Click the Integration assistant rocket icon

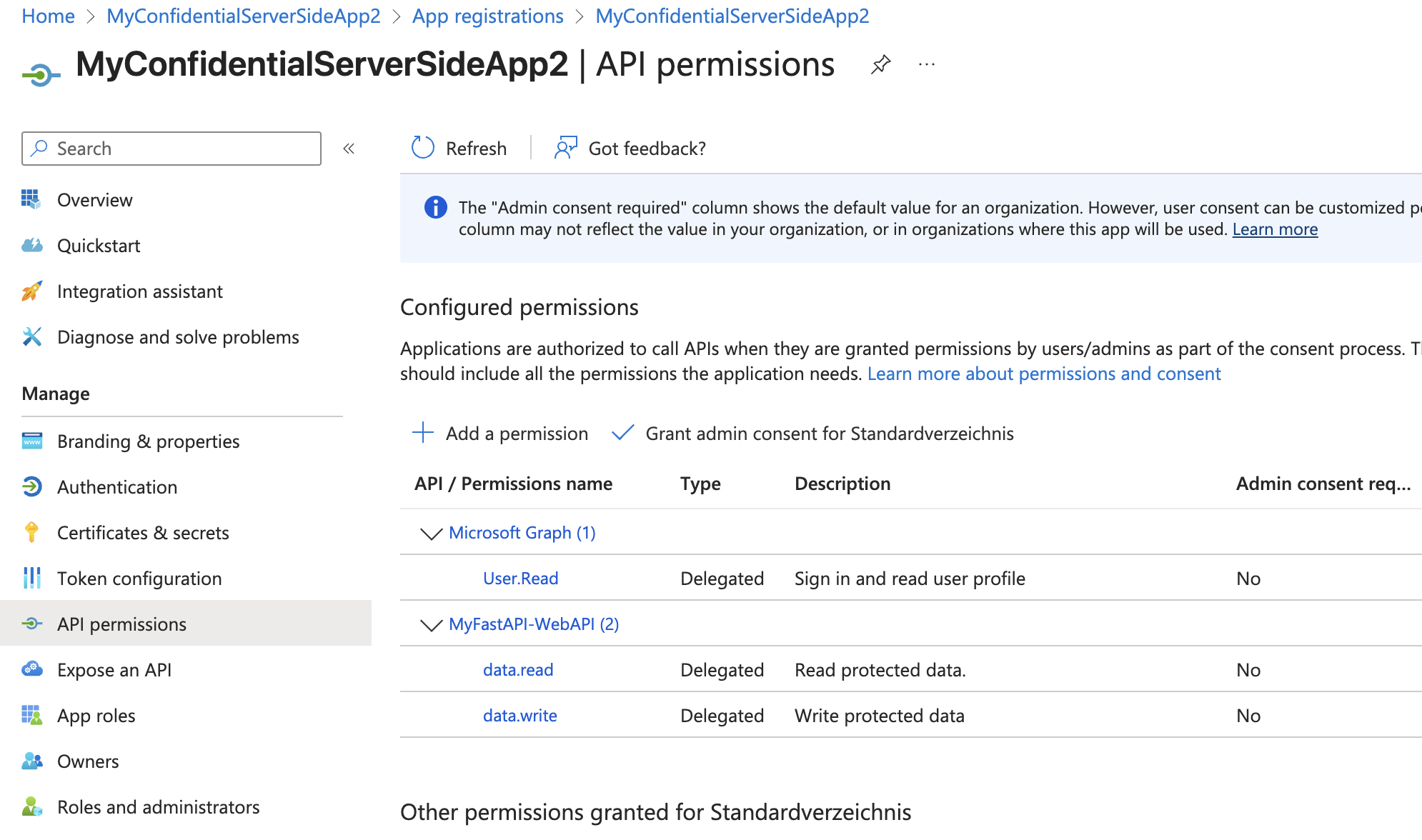[x=31, y=291]
